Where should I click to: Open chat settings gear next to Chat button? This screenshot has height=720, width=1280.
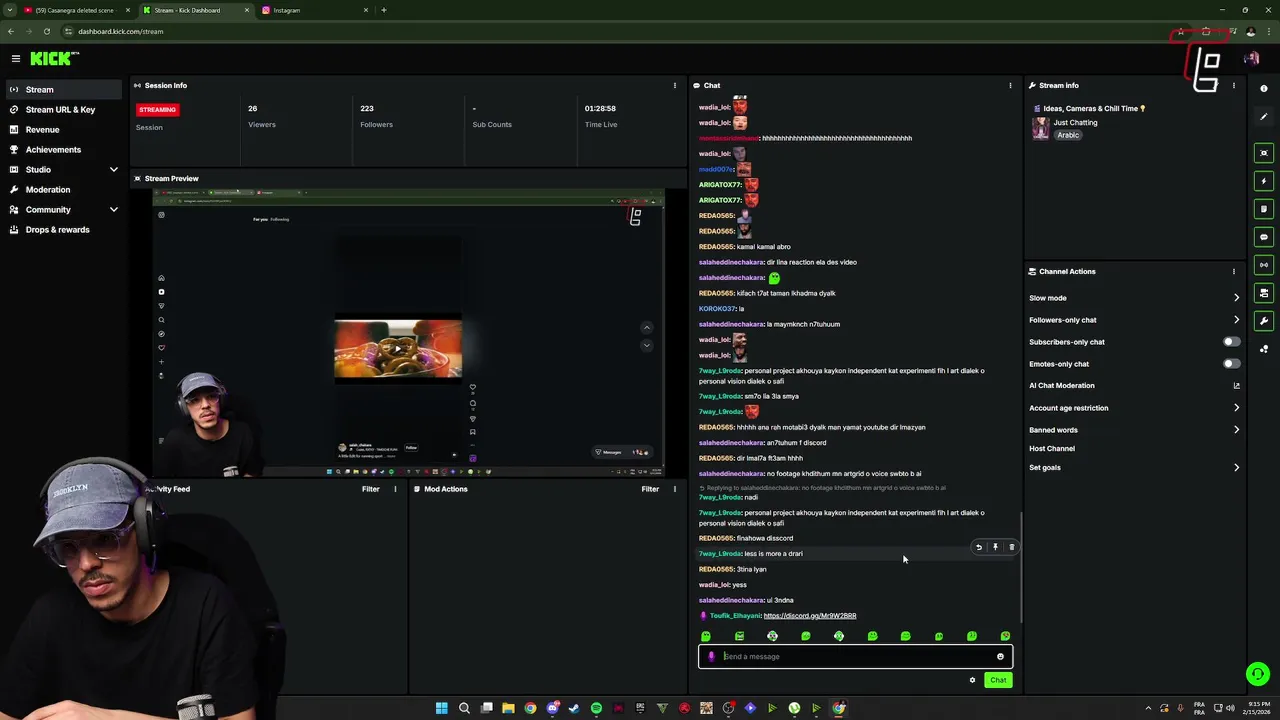pos(972,680)
